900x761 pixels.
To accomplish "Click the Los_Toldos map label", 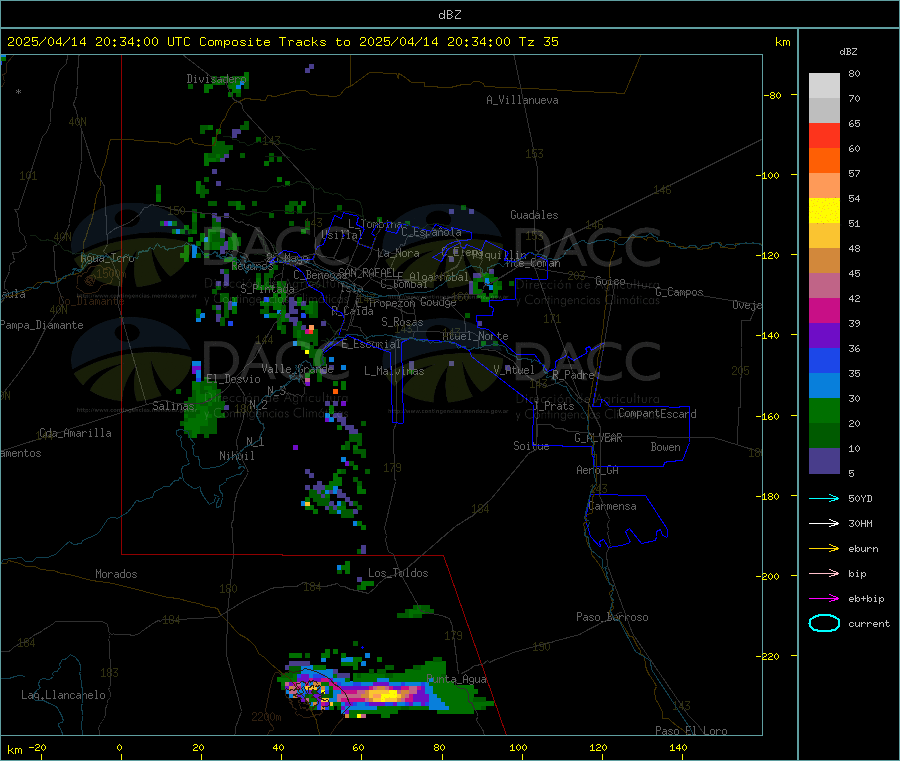I will 398,573.
